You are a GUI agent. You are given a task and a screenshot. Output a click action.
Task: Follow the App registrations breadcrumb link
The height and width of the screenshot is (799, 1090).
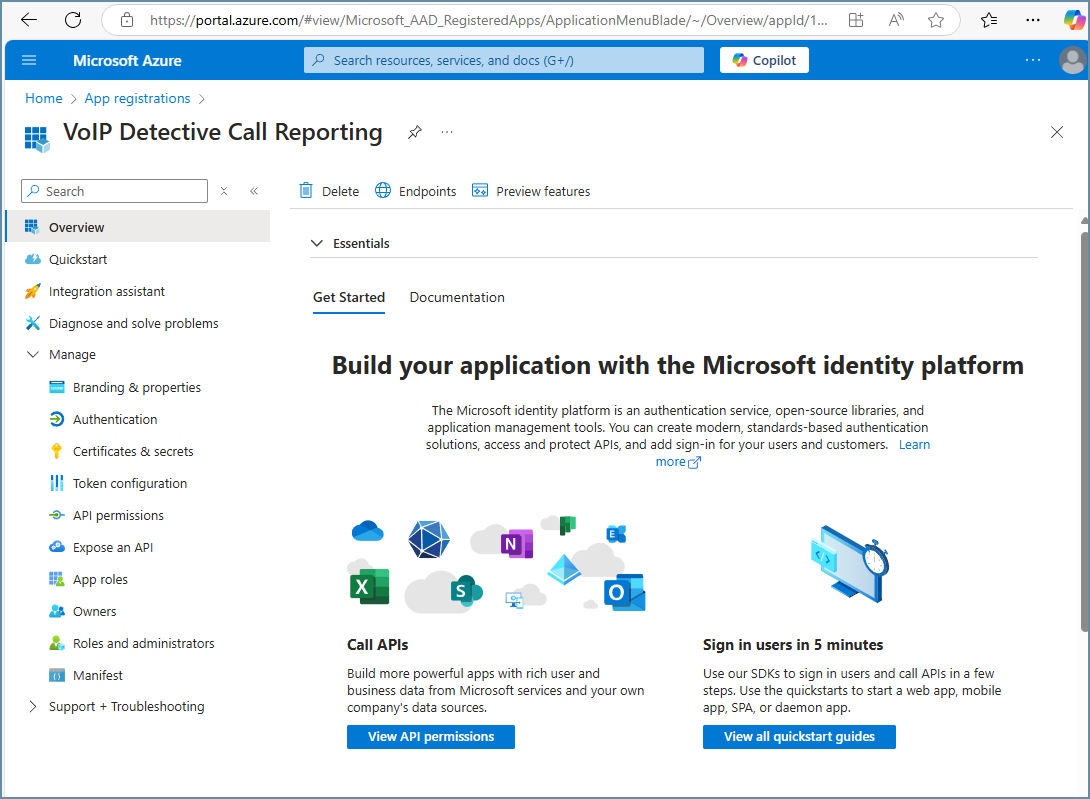pyautogui.click(x=138, y=99)
